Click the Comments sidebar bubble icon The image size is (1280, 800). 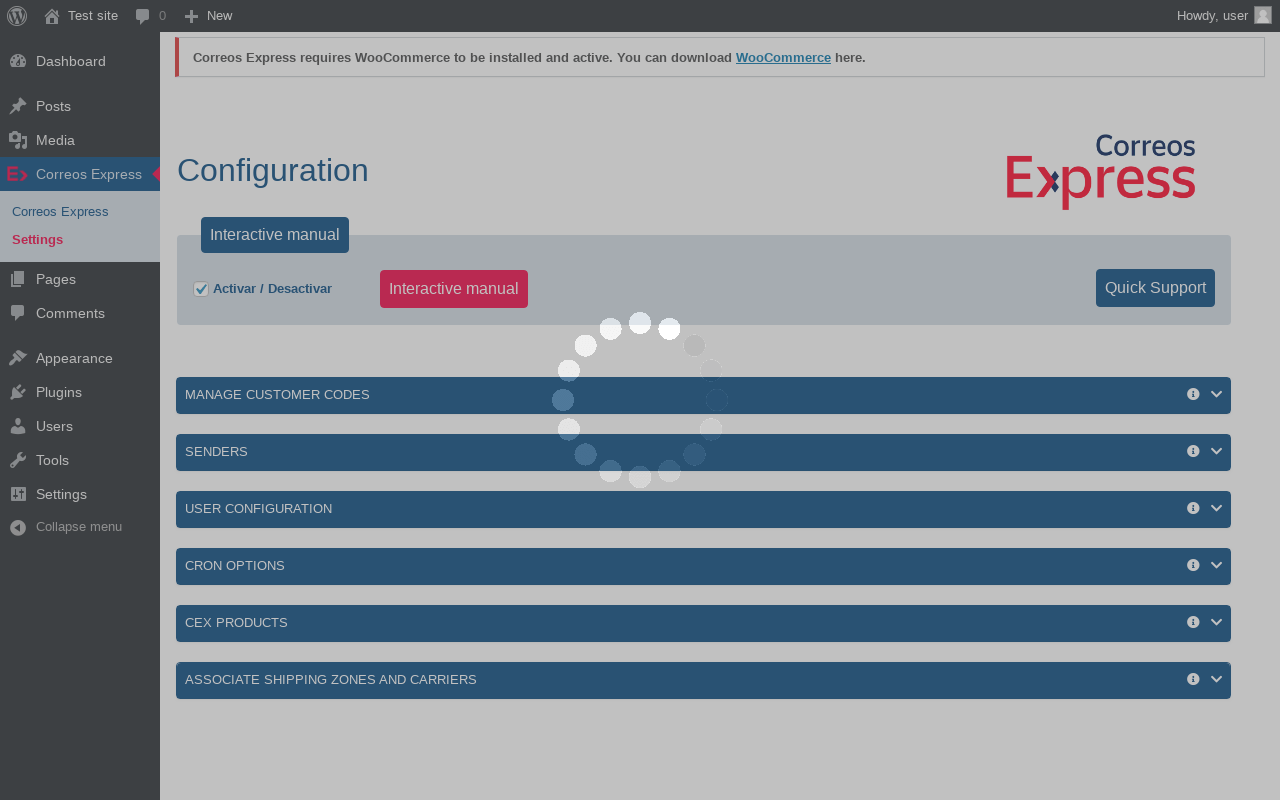coord(18,313)
